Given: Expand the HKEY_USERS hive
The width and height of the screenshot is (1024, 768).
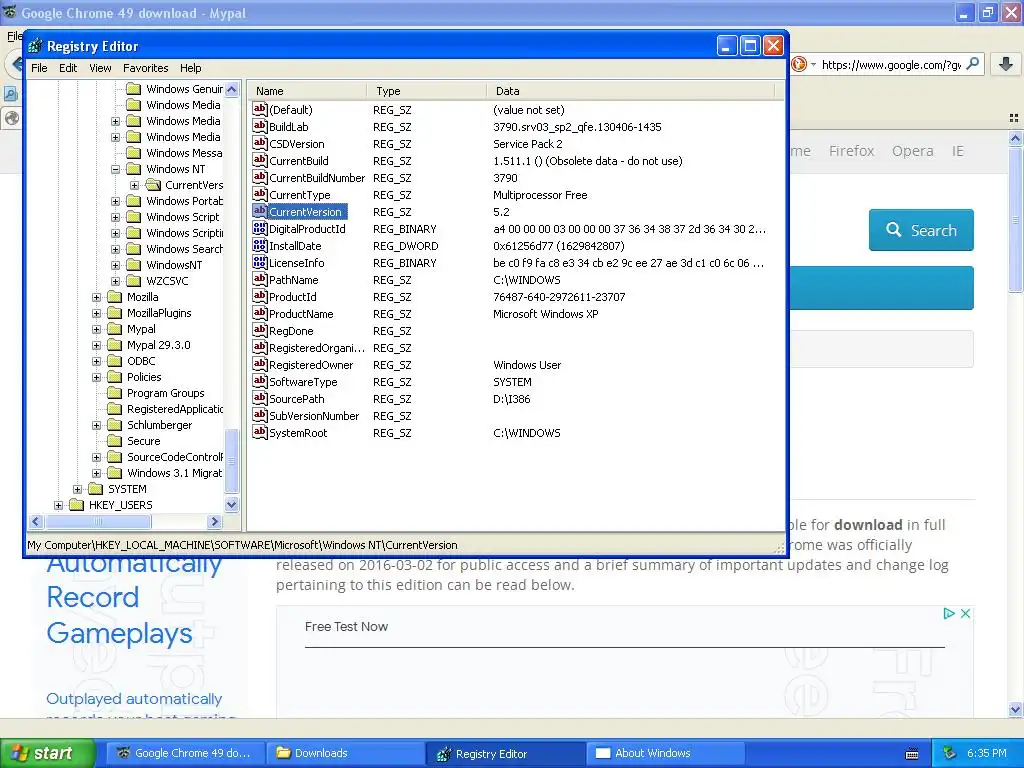Looking at the screenshot, I should tap(58, 505).
